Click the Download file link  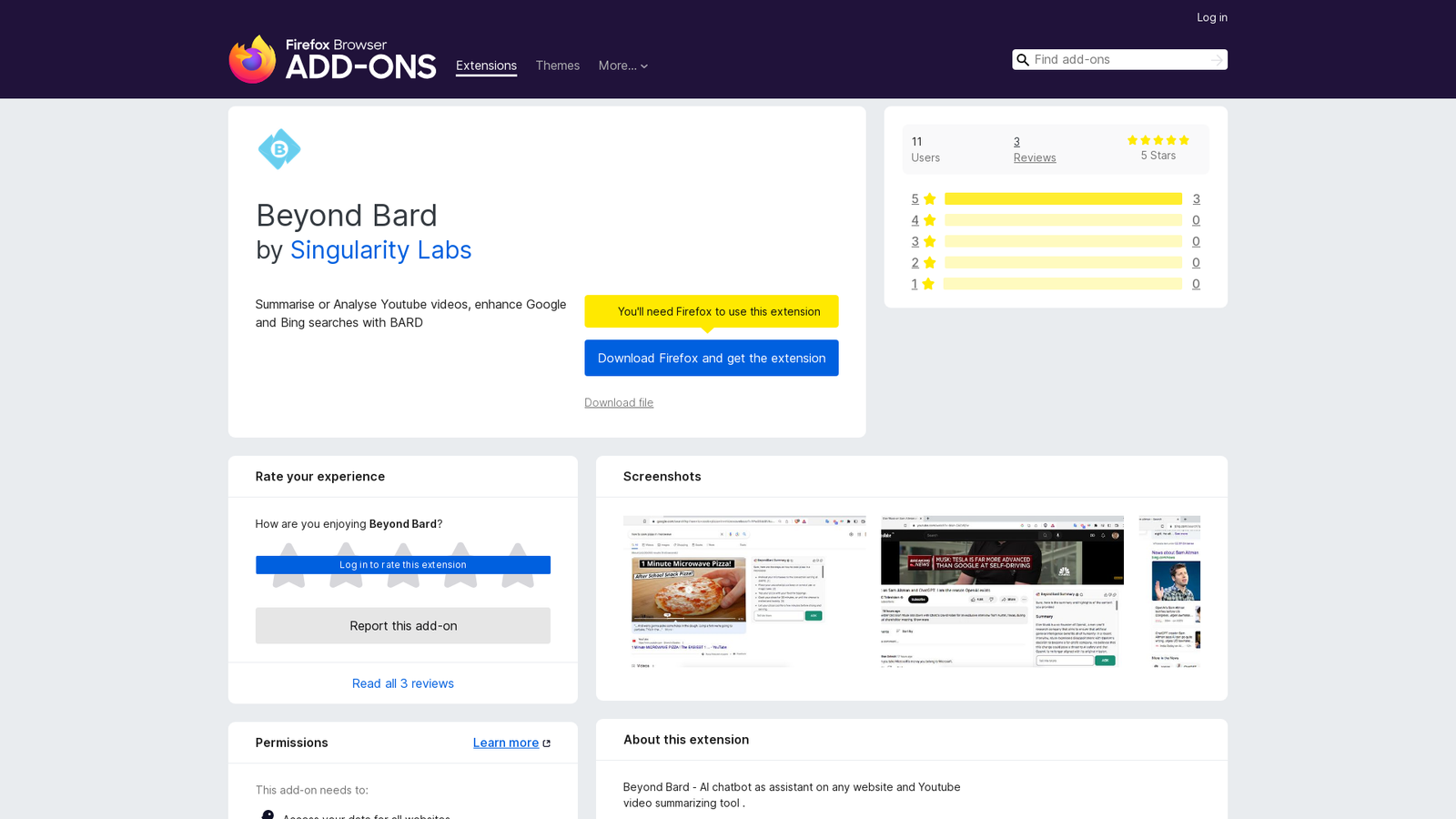[619, 402]
